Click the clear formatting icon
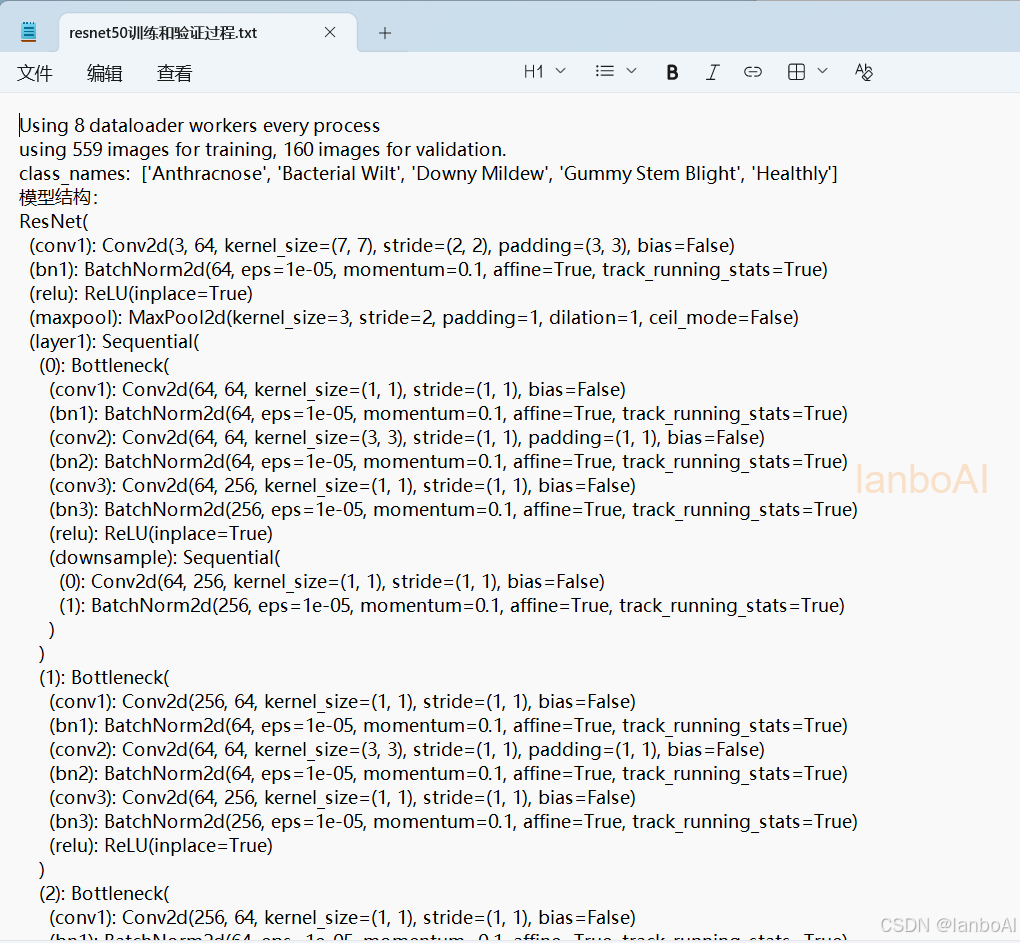Screen dimensions: 1020x943 point(863,72)
